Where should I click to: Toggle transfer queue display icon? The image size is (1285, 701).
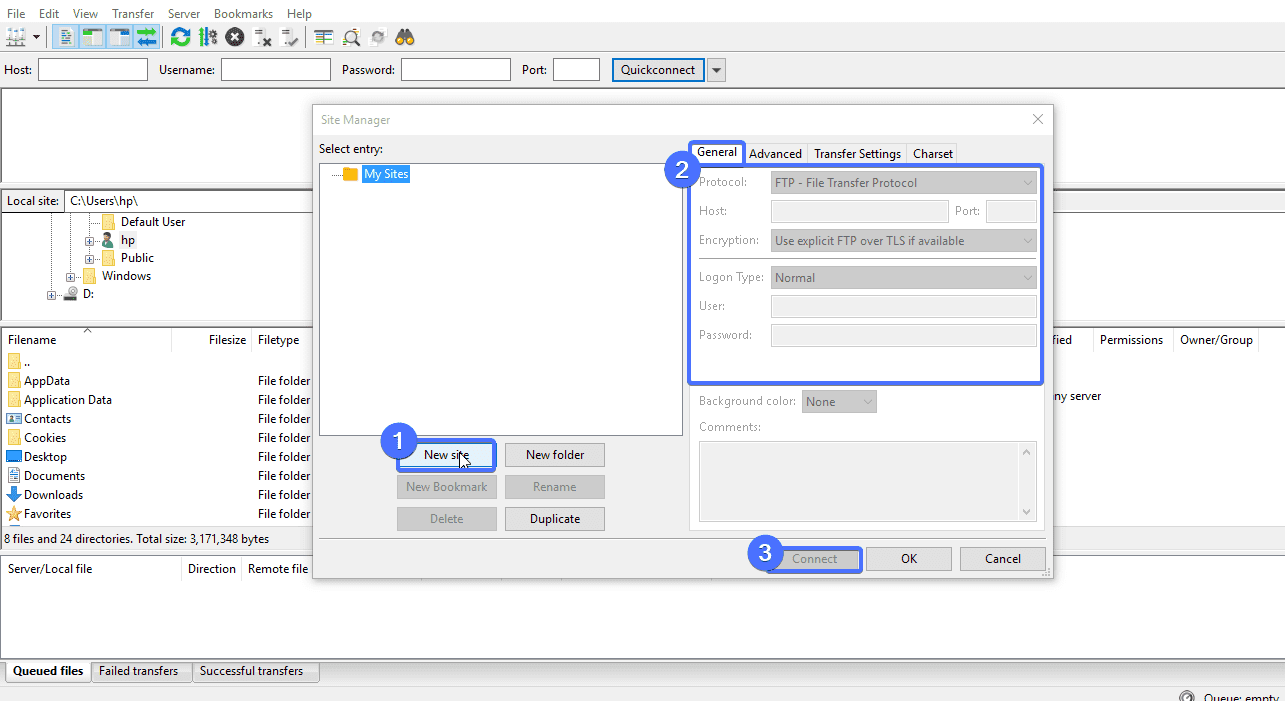[x=147, y=37]
